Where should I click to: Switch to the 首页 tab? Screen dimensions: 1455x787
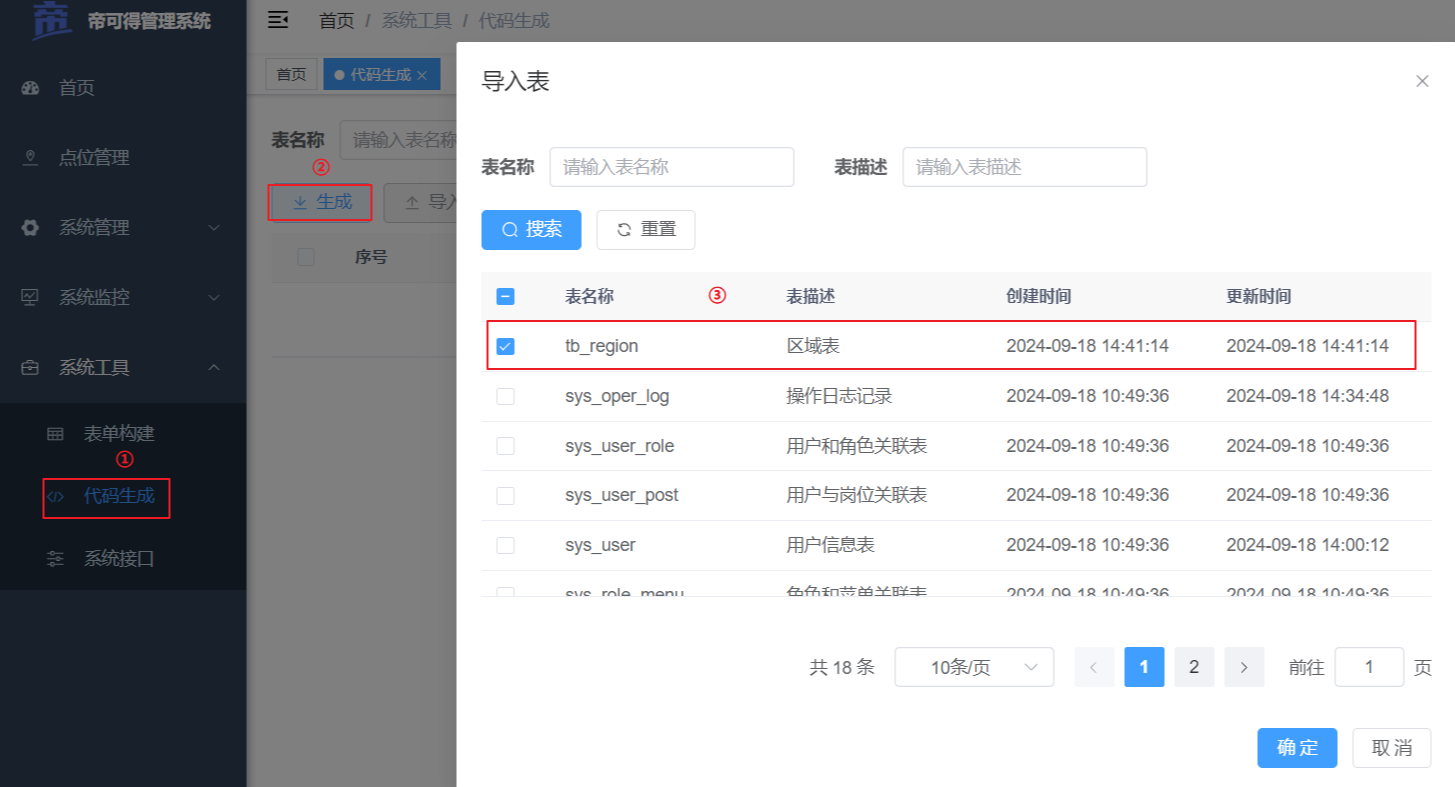(x=291, y=75)
